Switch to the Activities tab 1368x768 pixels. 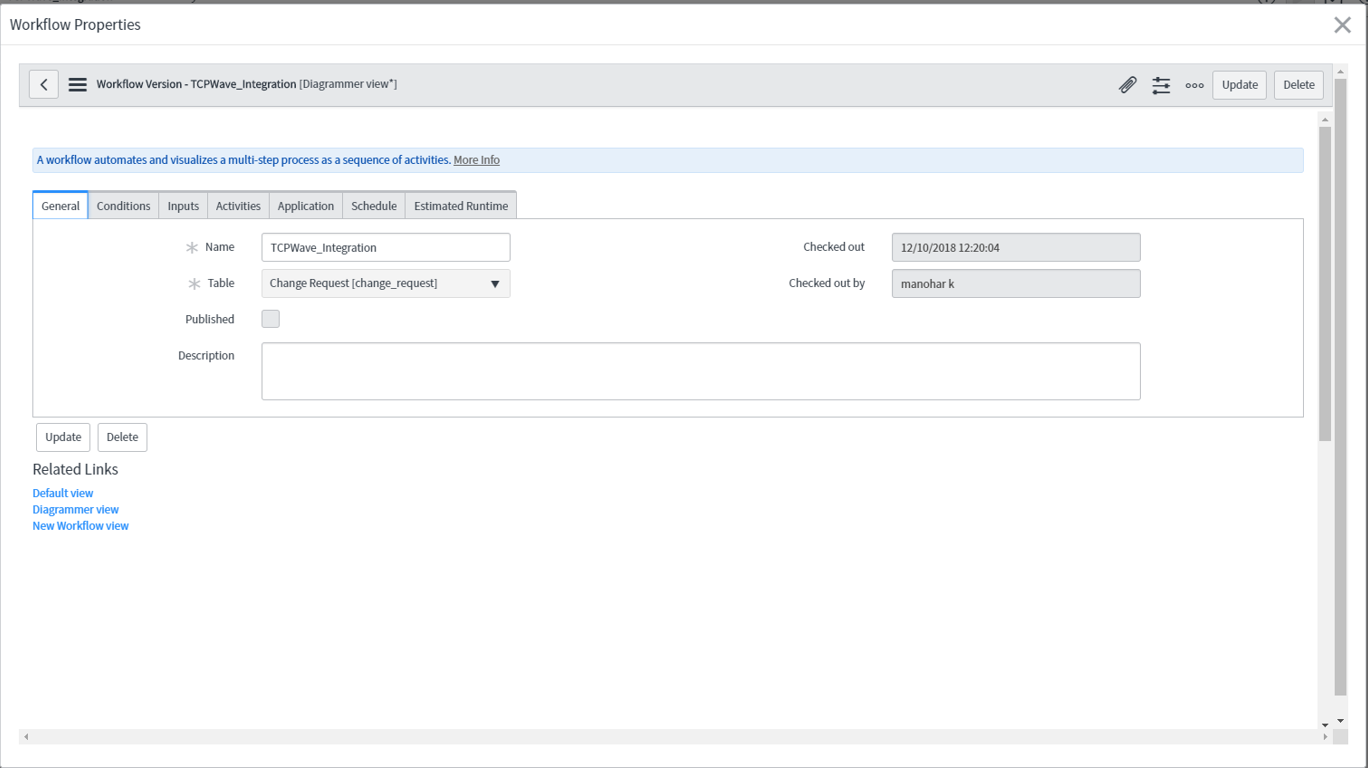tap(237, 205)
